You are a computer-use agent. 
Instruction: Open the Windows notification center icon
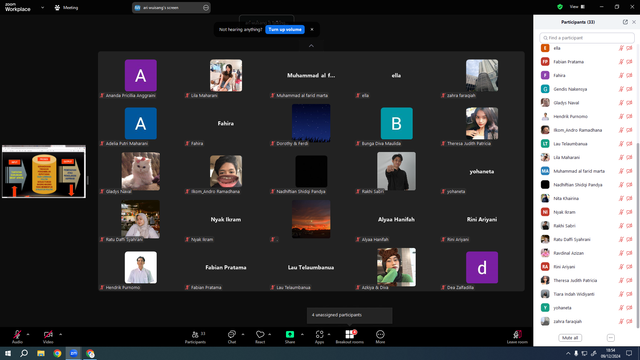[x=629, y=353]
